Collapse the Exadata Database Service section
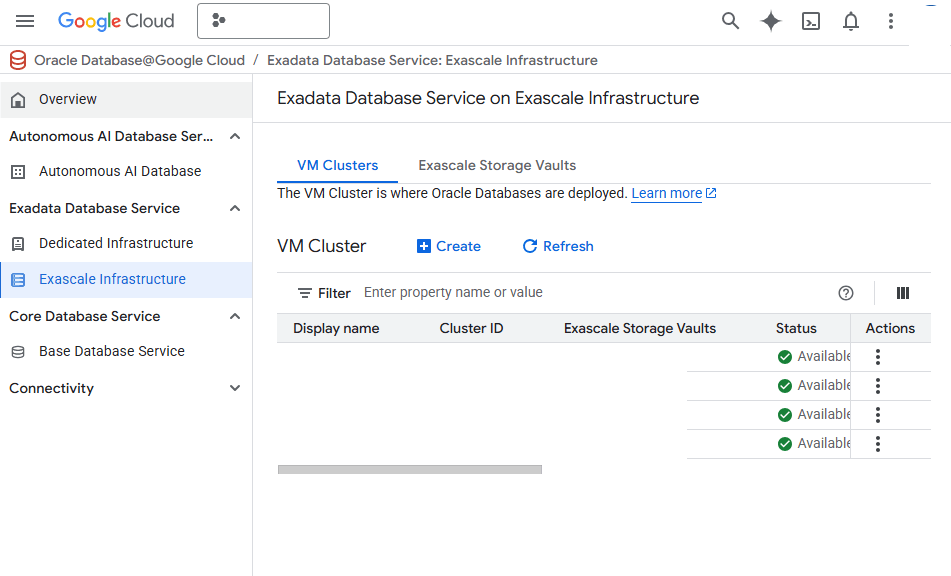This screenshot has width=951, height=576. [234, 208]
